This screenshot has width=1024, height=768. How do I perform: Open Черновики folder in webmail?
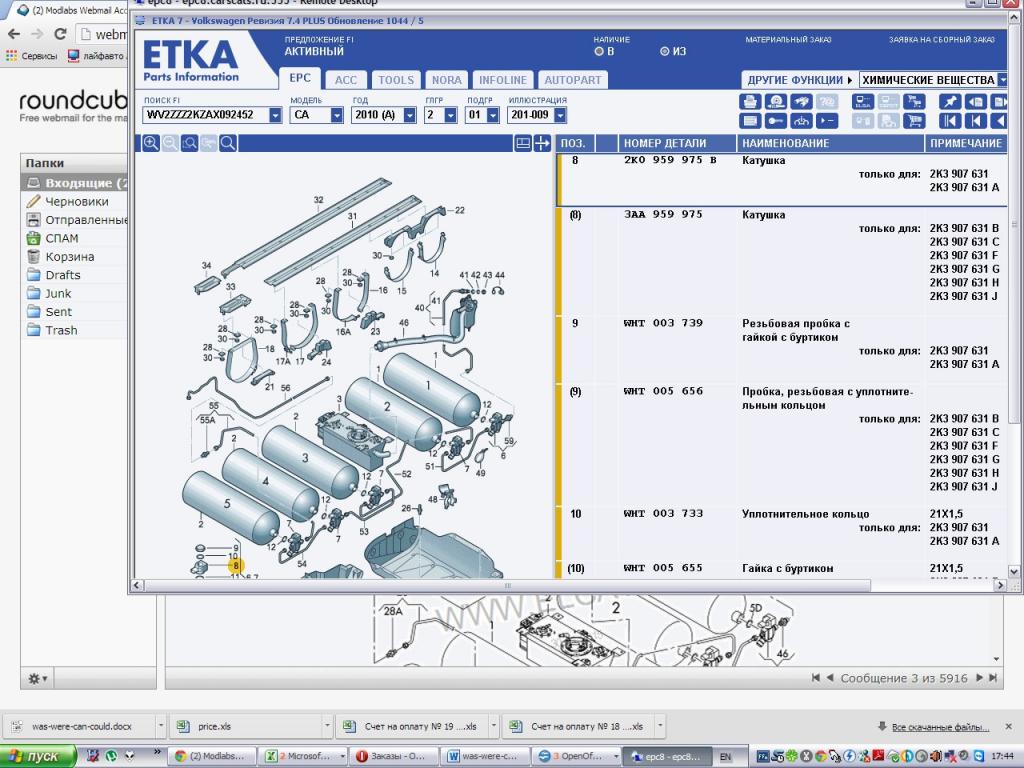[75, 202]
